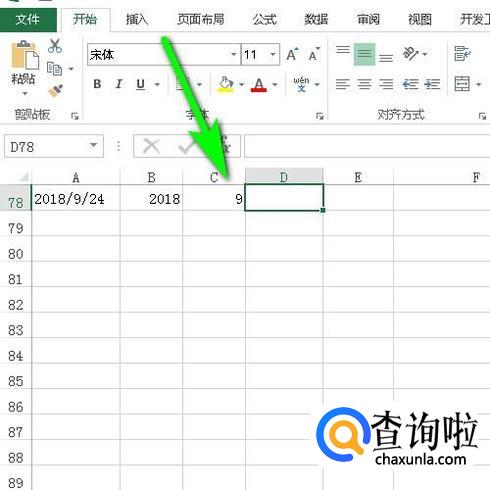
Task: Expand the Name Box dropdown arrow
Action: click(x=94, y=146)
